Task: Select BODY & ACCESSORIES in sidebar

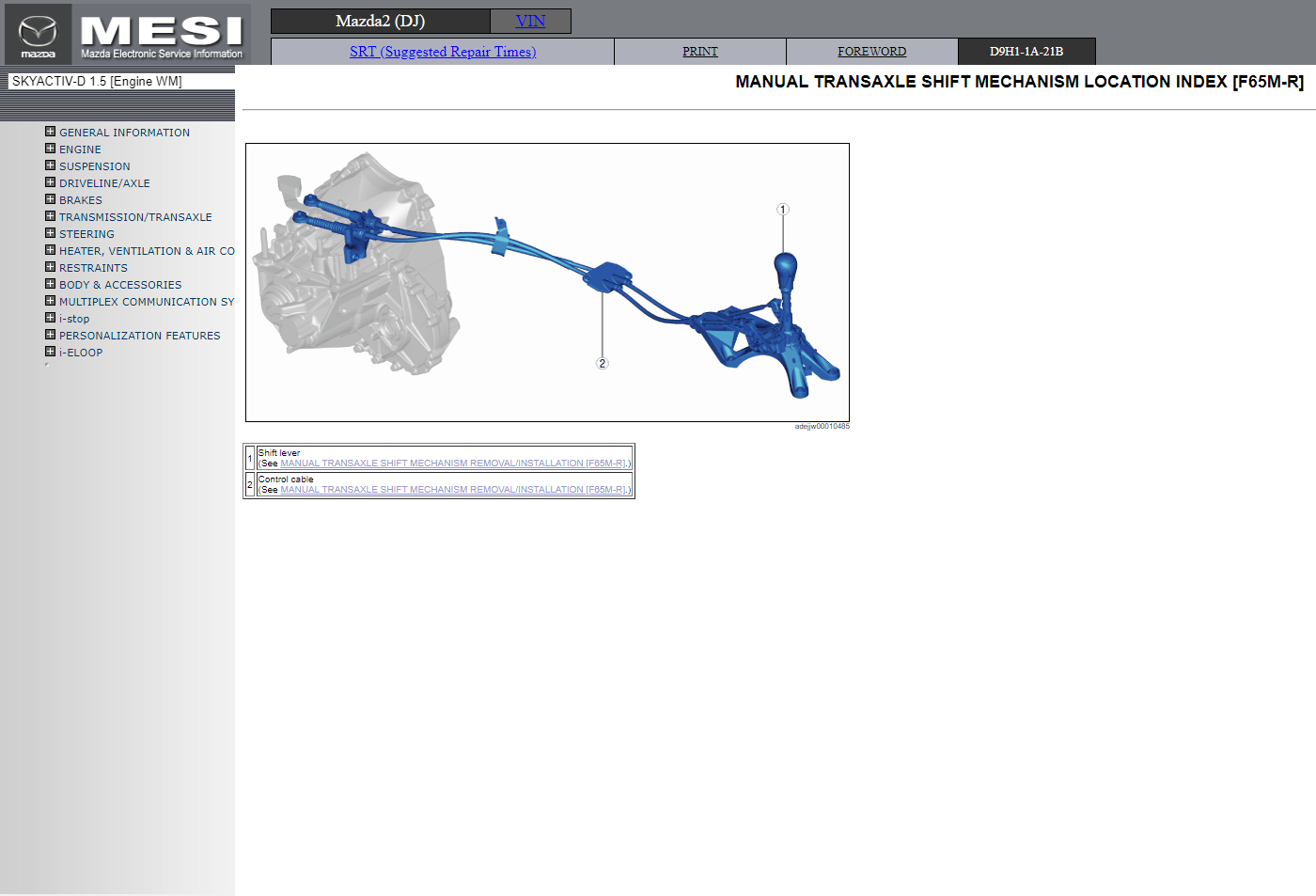Action: (120, 285)
